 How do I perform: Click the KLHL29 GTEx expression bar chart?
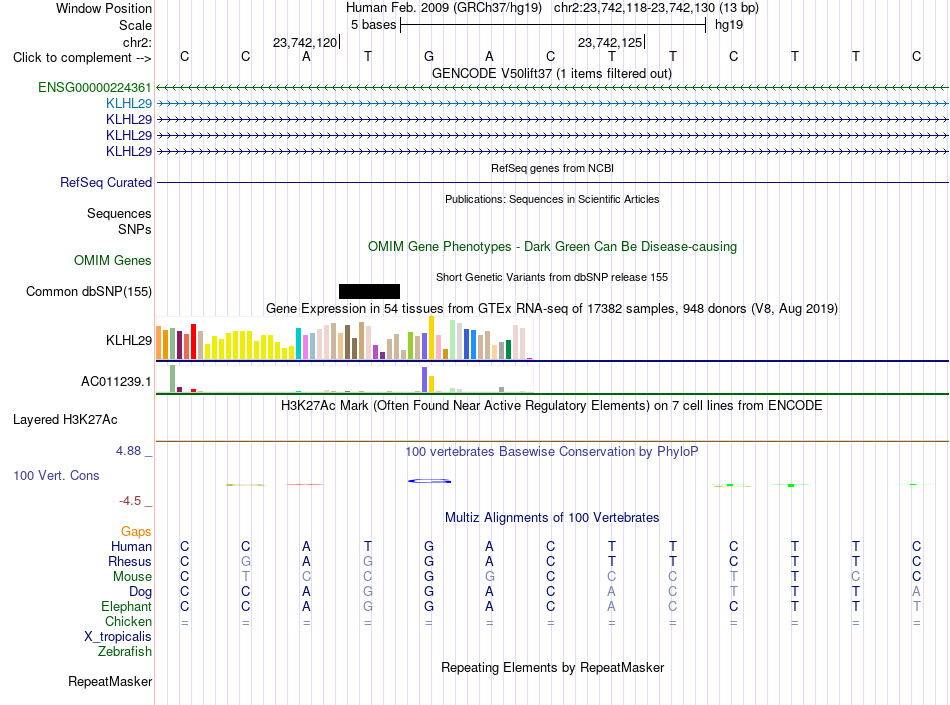344,338
